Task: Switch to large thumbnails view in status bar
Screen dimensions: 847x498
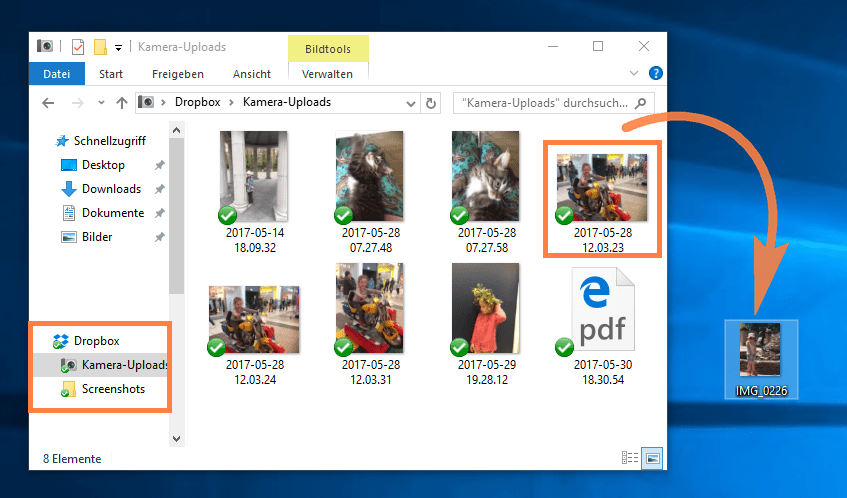Action: click(x=652, y=459)
